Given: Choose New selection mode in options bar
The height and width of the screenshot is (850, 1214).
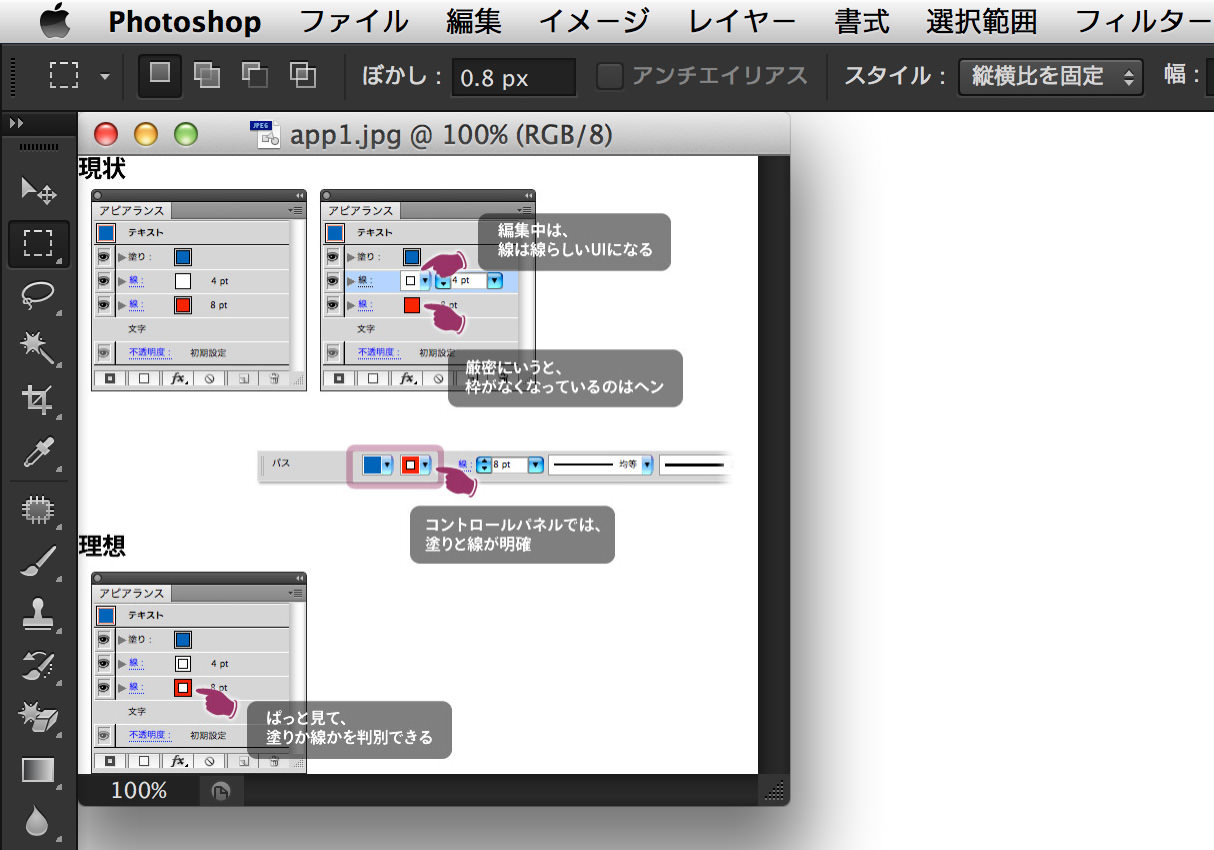Looking at the screenshot, I should [x=160, y=75].
